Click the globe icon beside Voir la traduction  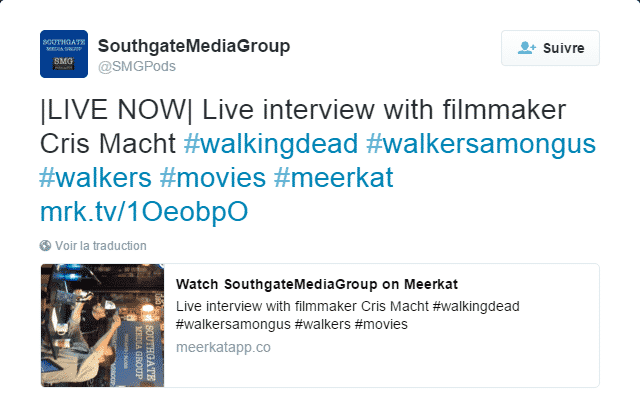(x=45, y=246)
